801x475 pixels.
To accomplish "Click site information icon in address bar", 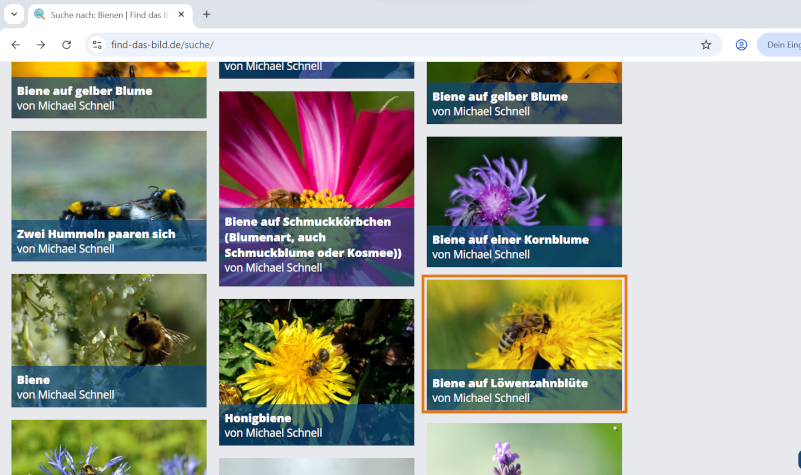I will click(97, 45).
